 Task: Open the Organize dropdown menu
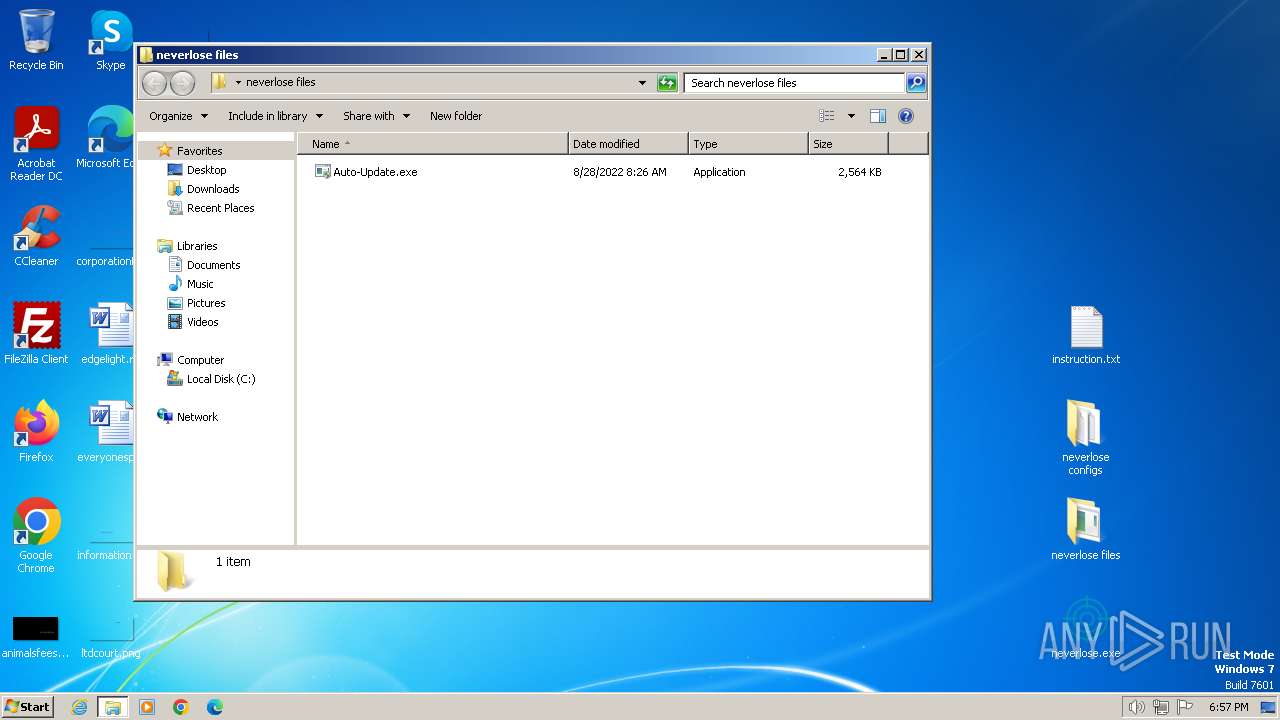(x=179, y=116)
